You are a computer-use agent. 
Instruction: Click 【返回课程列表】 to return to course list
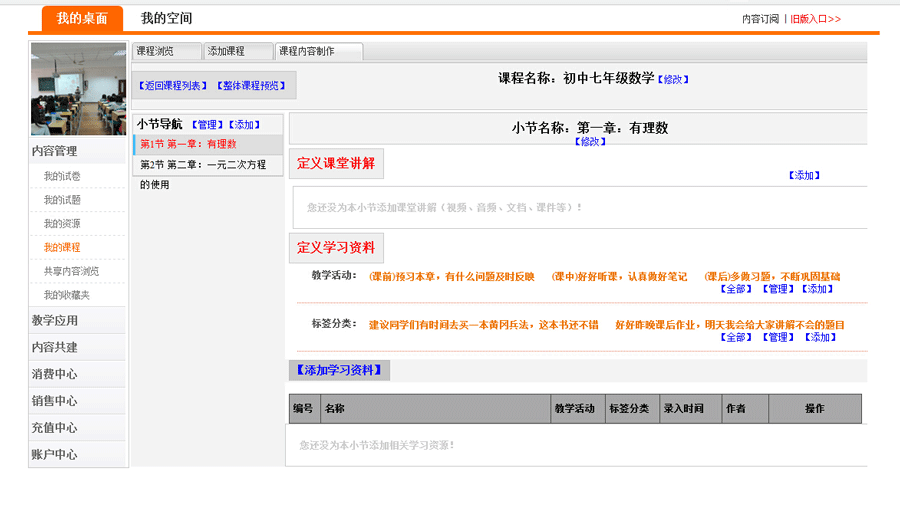click(173, 86)
